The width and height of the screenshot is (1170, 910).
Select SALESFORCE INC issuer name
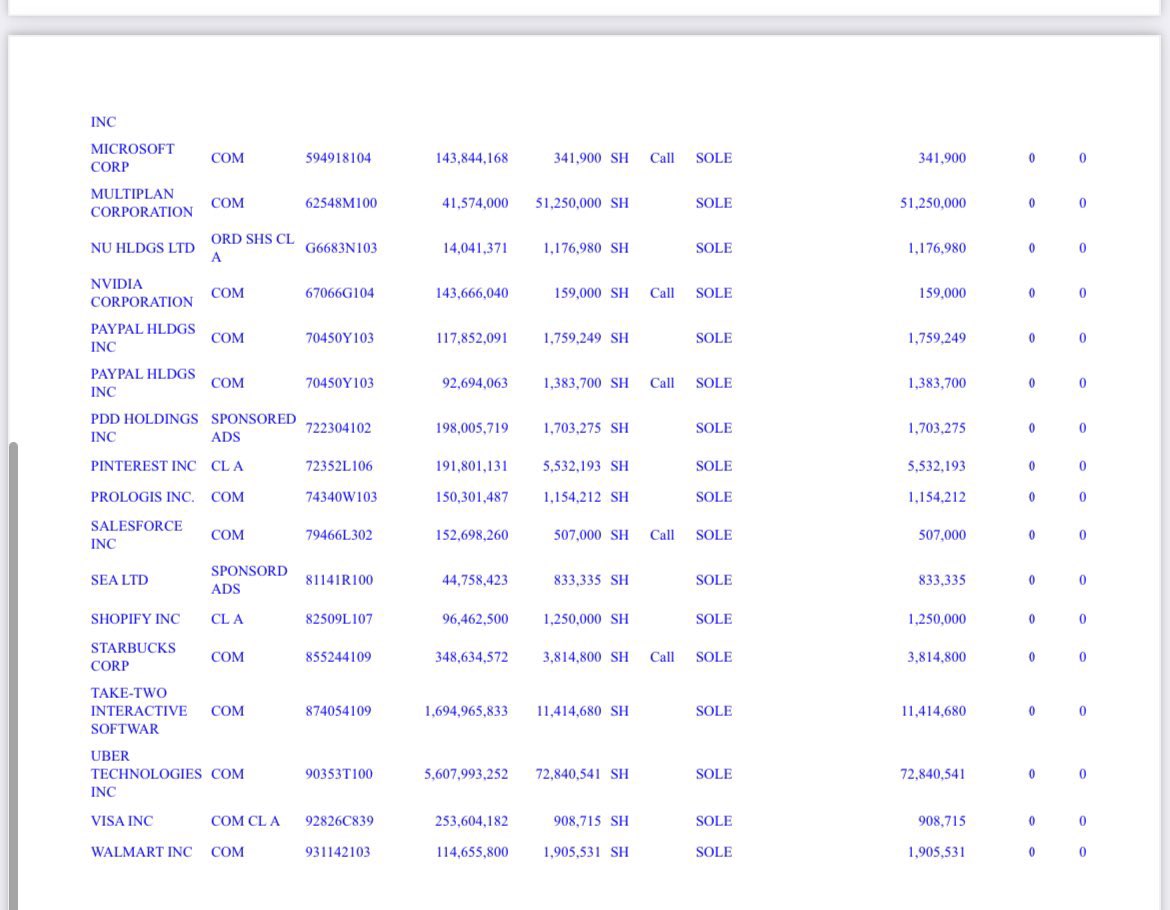click(137, 535)
